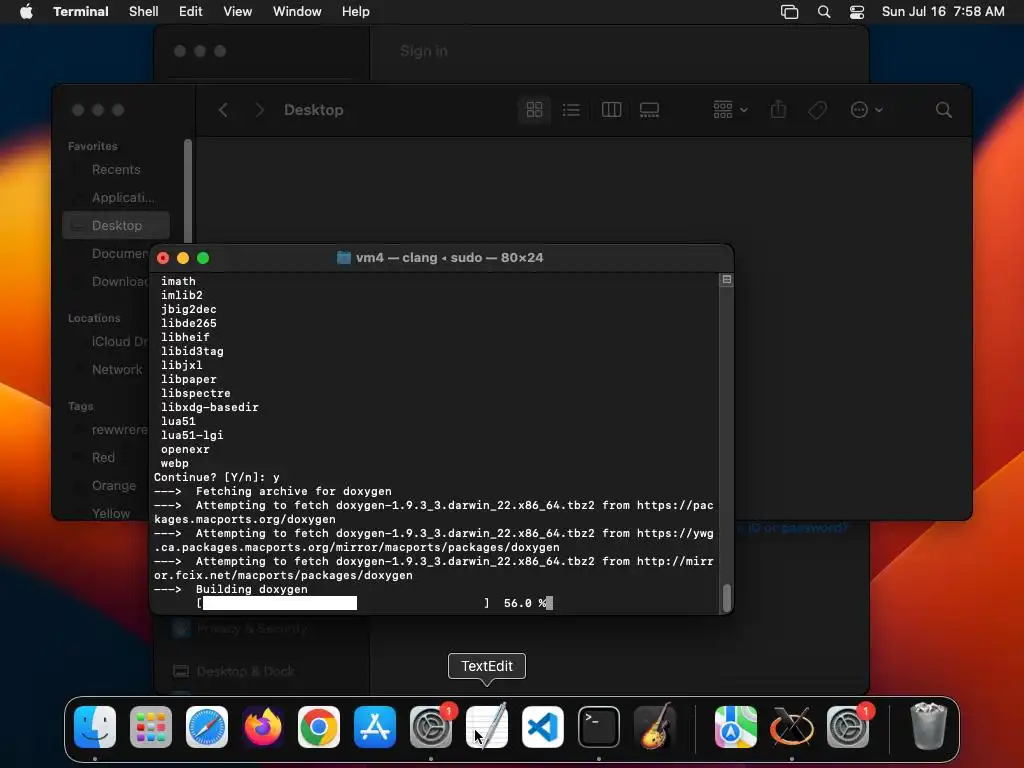Screen dimensions: 1024x768
Task: Open Finder from the Dock
Action: (95, 727)
